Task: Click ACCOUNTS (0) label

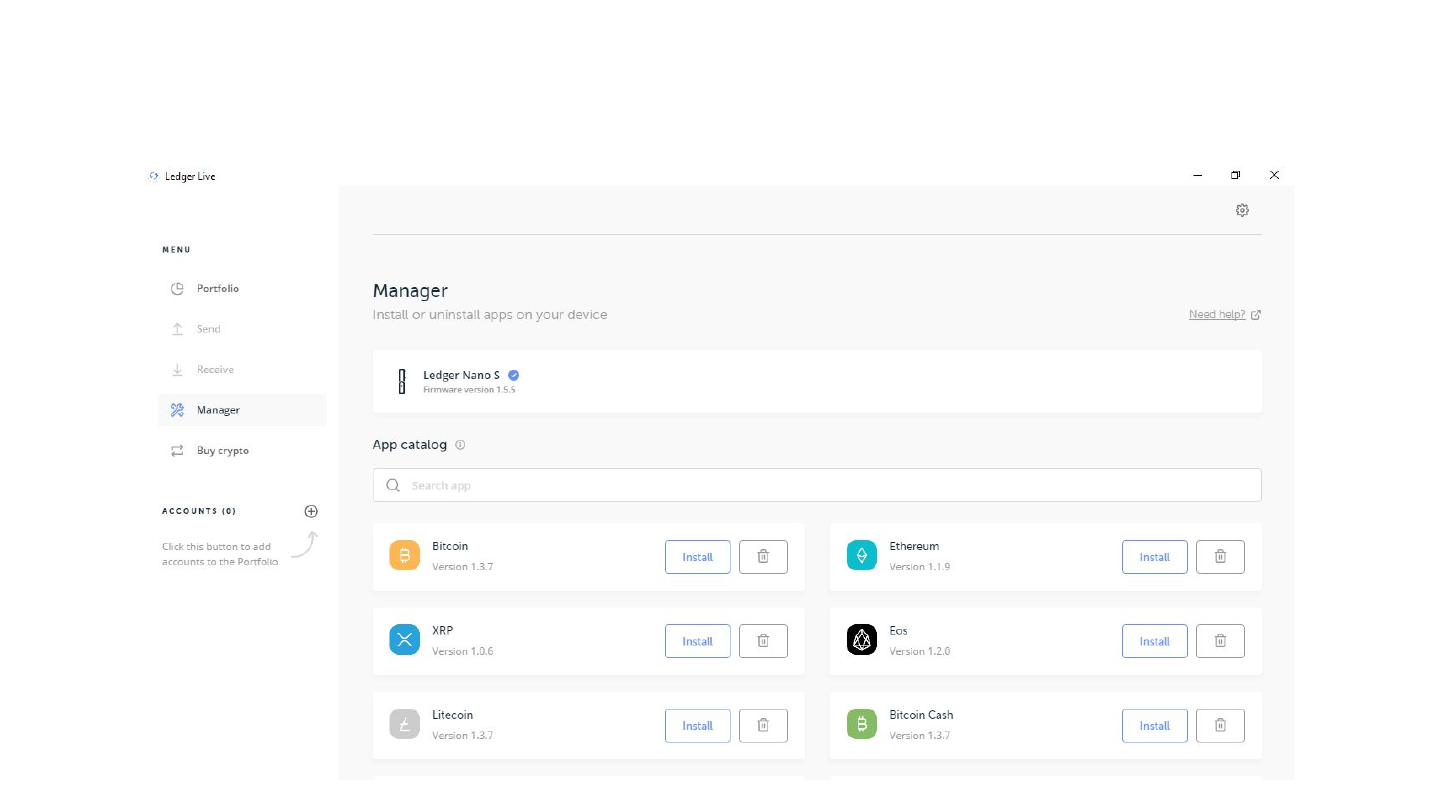Action: [199, 511]
